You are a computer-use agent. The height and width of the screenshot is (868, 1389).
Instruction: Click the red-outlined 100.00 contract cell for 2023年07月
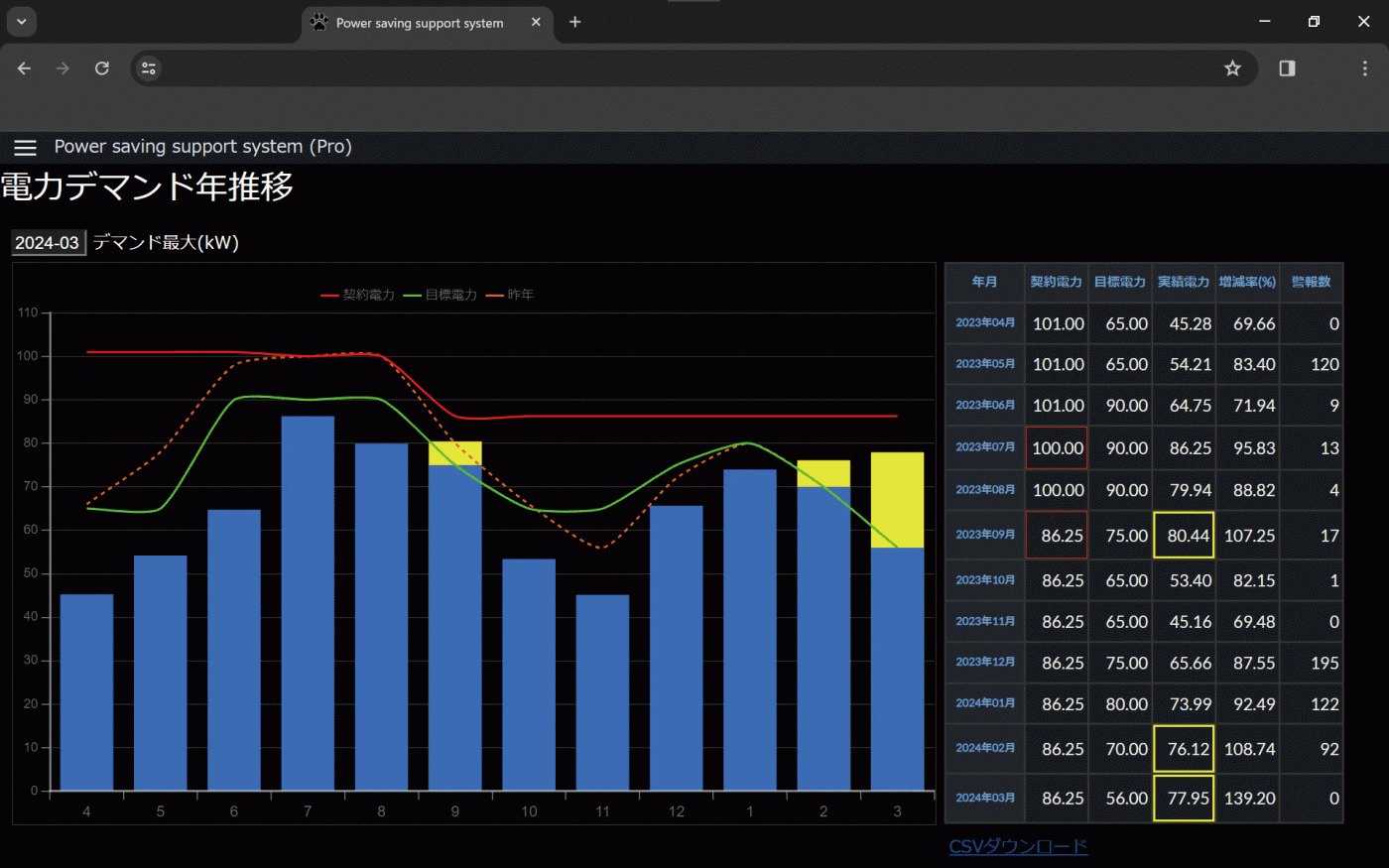coord(1056,447)
